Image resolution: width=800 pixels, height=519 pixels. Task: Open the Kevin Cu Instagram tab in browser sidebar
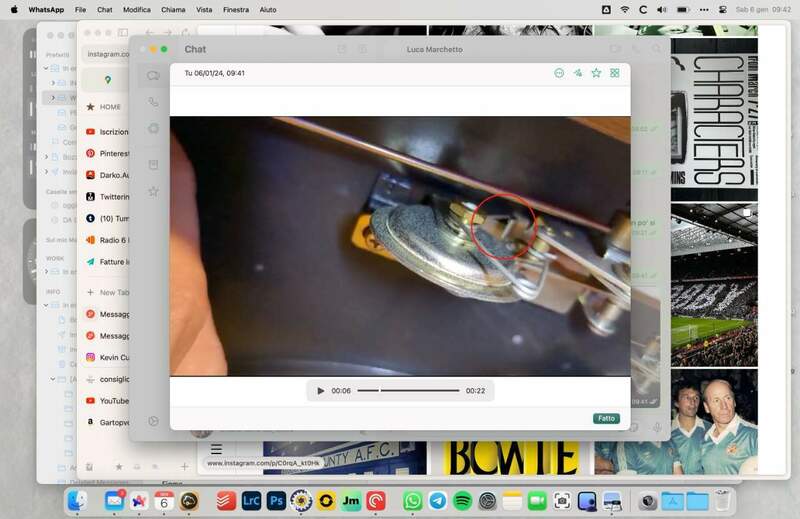[x=107, y=357]
